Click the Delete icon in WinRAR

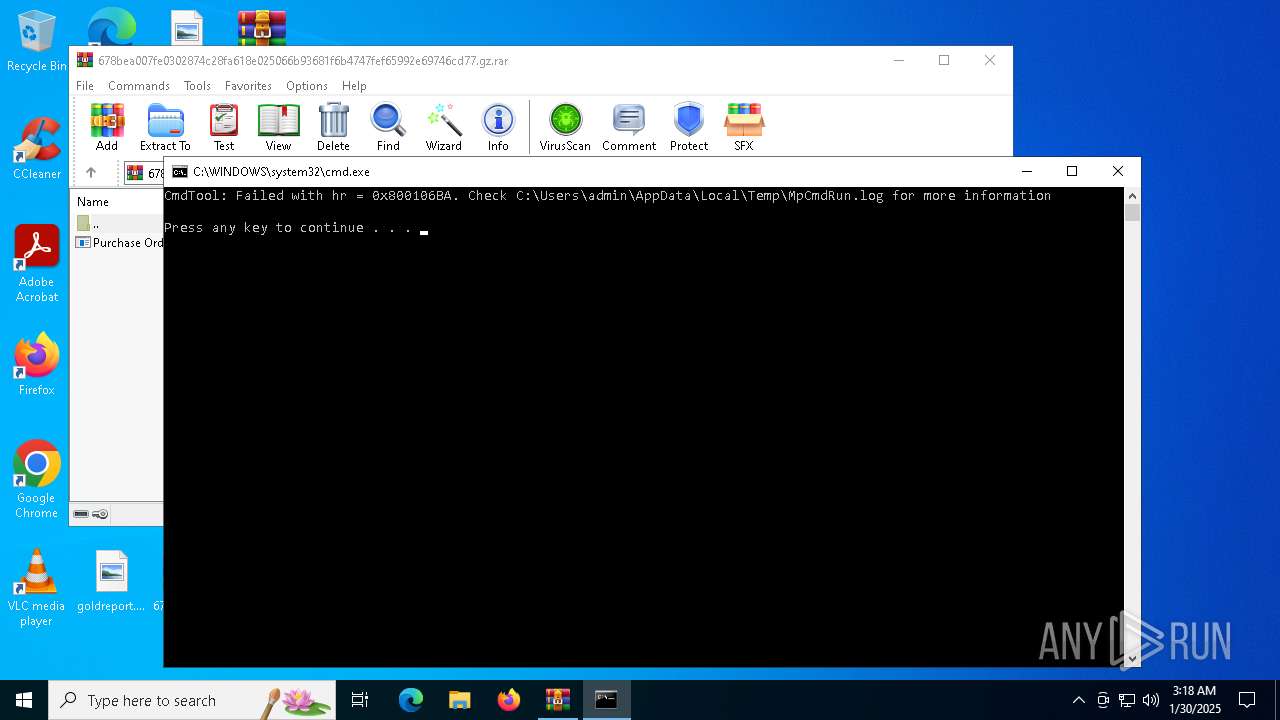pos(333,127)
